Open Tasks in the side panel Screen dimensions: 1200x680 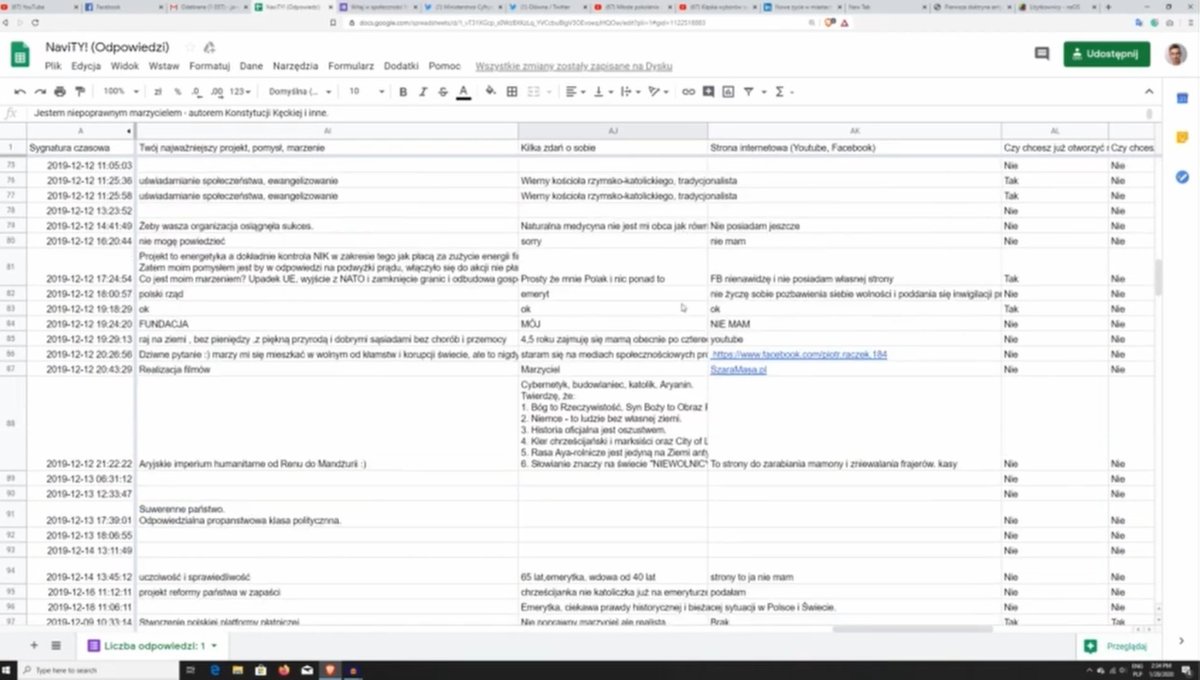1182,176
